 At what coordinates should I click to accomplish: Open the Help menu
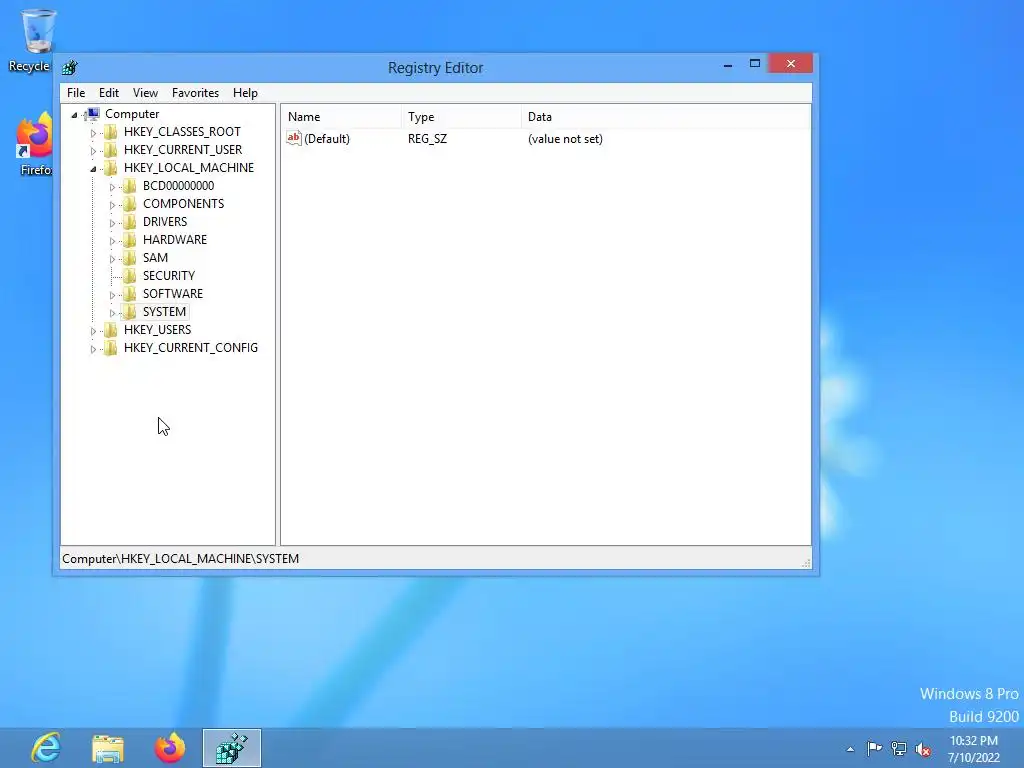click(x=245, y=93)
